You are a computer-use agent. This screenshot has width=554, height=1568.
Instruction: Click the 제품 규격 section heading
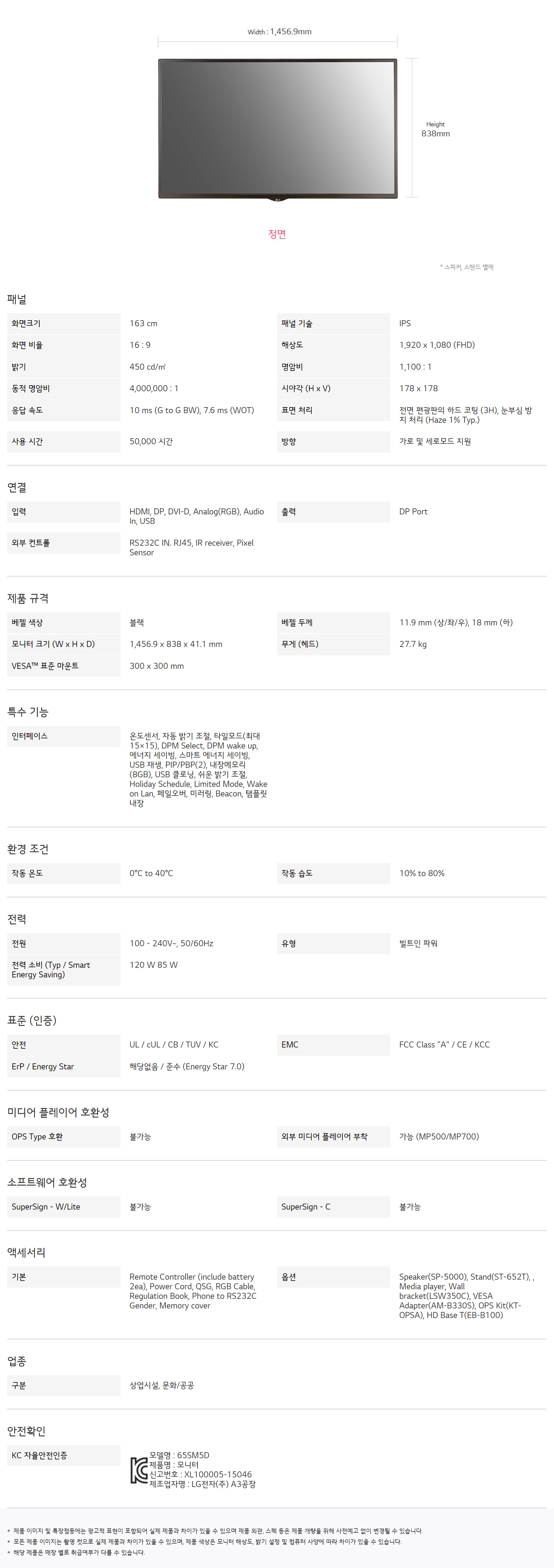coord(28,598)
